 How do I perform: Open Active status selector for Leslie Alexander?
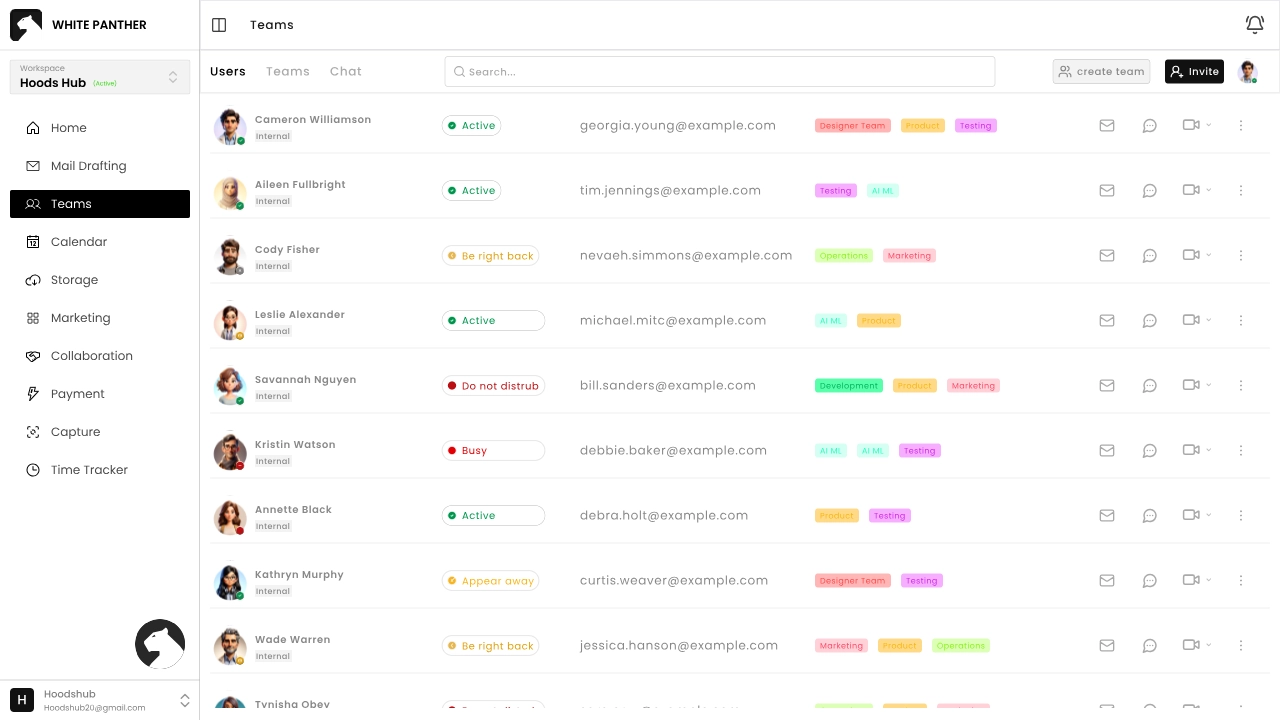click(x=493, y=321)
